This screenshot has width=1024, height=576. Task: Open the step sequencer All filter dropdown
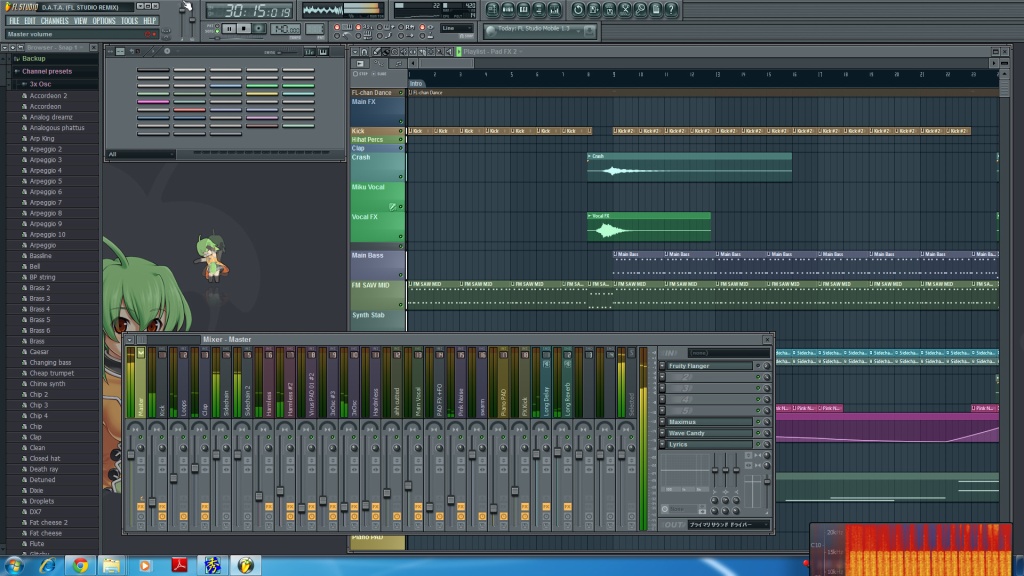click(140, 154)
